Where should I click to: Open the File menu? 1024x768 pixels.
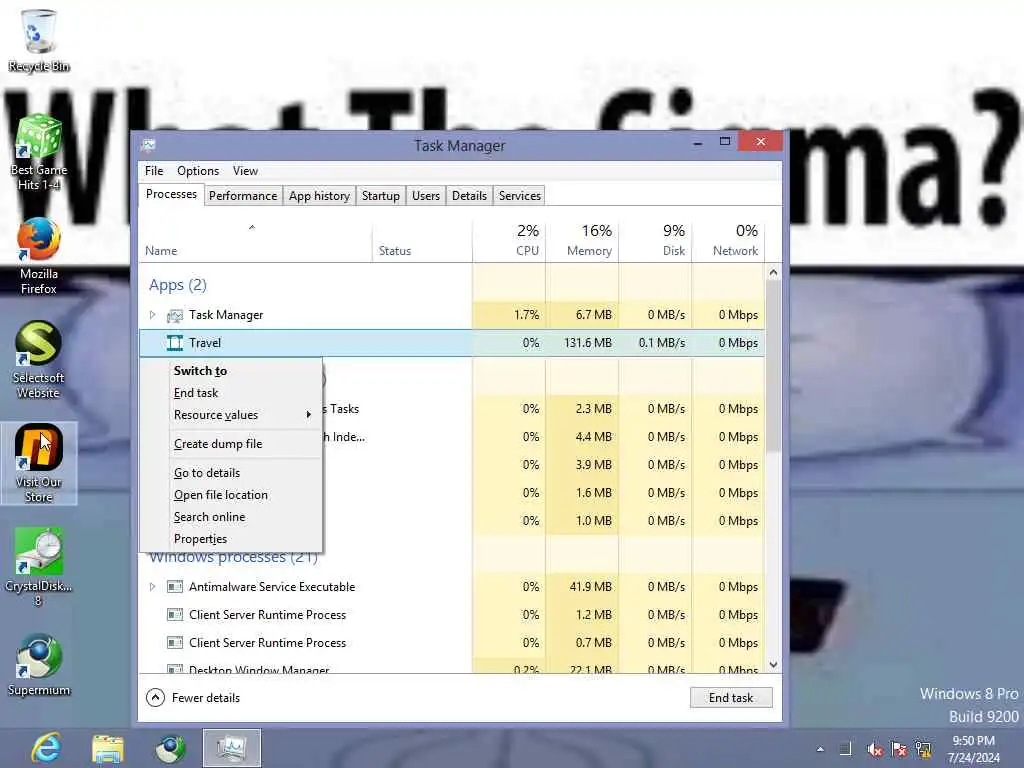tap(154, 171)
